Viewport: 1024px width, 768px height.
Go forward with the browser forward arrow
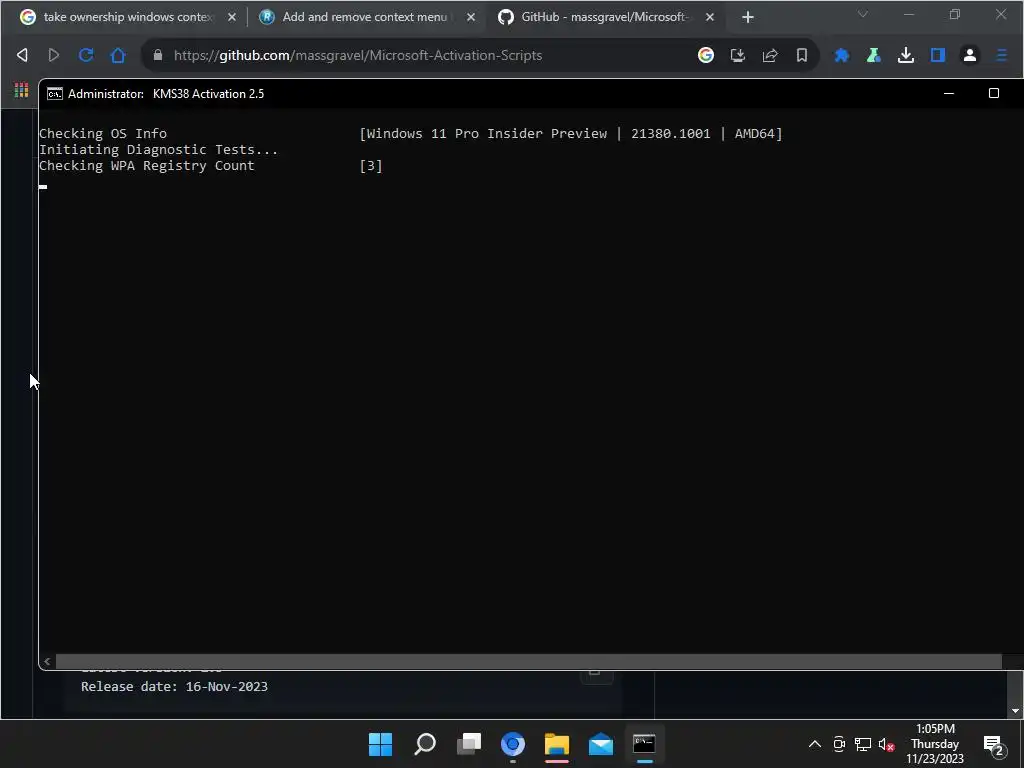54,56
